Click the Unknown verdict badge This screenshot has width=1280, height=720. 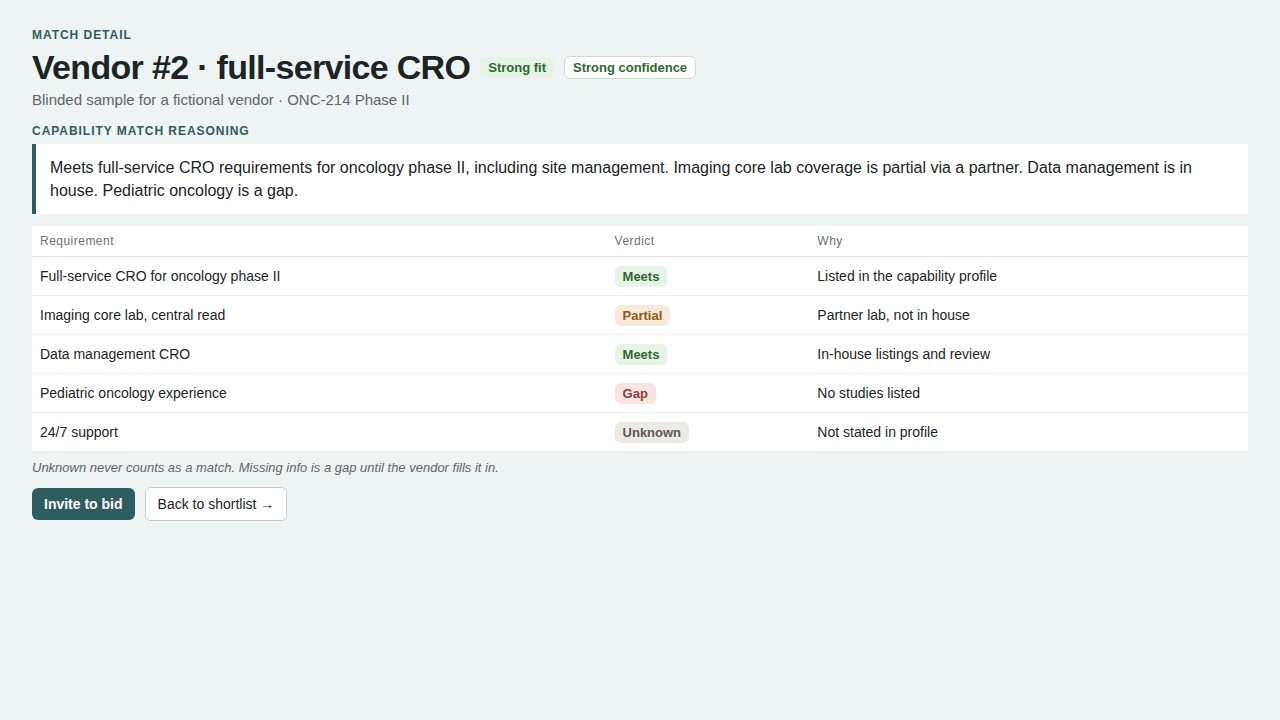pos(652,433)
